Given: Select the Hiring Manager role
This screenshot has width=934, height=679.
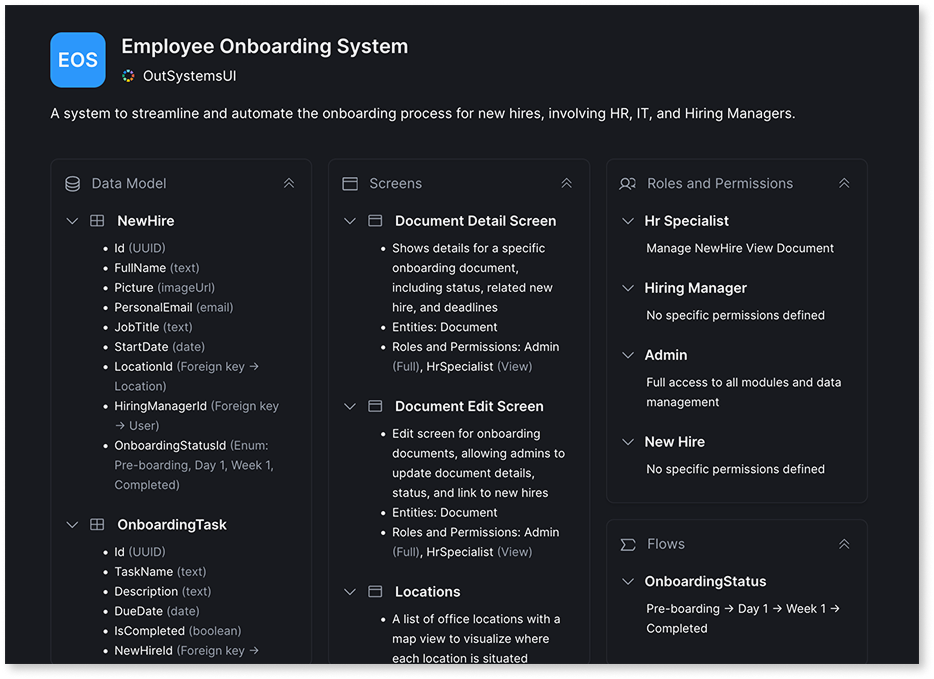Looking at the screenshot, I should point(696,288).
